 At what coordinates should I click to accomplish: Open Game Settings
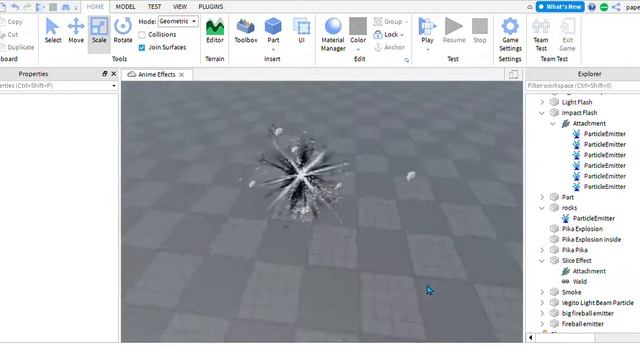510,35
